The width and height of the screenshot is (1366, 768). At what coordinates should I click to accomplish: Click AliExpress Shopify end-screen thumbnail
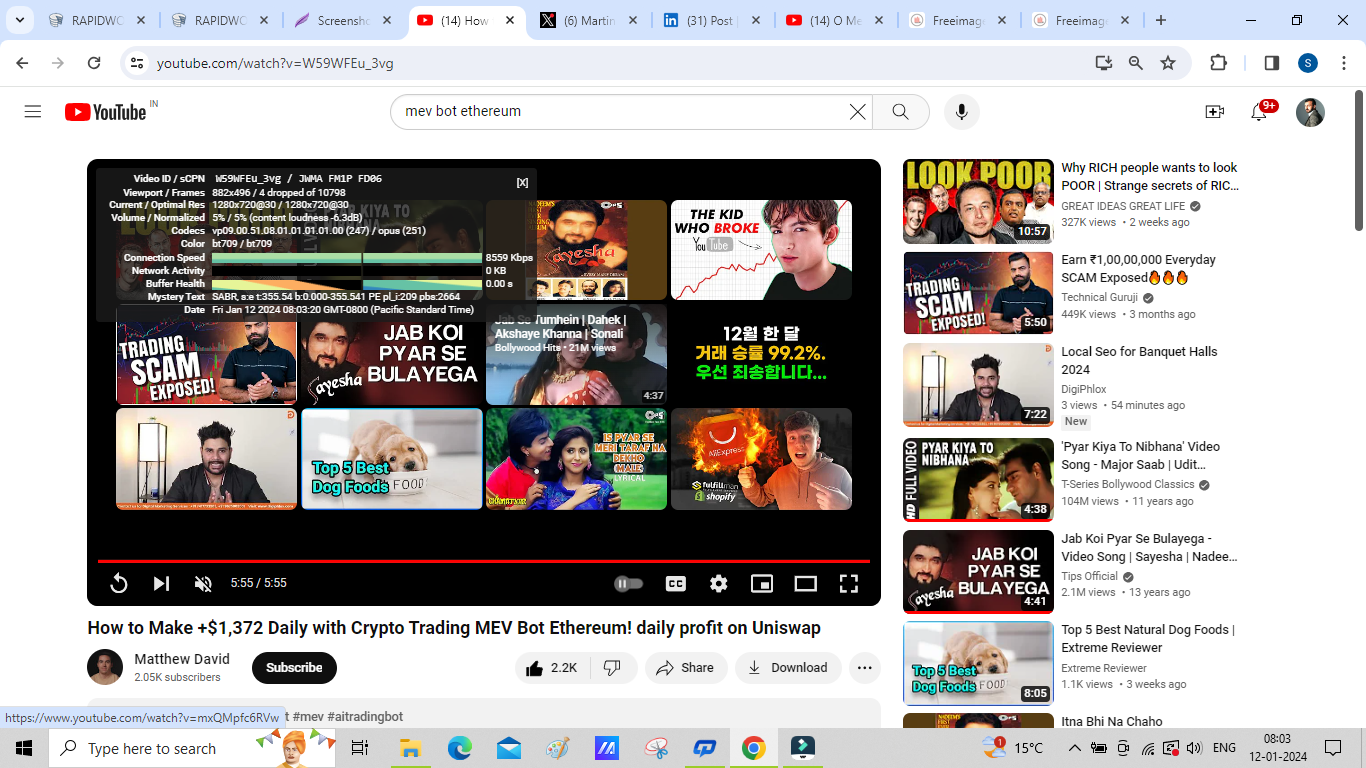pos(761,459)
